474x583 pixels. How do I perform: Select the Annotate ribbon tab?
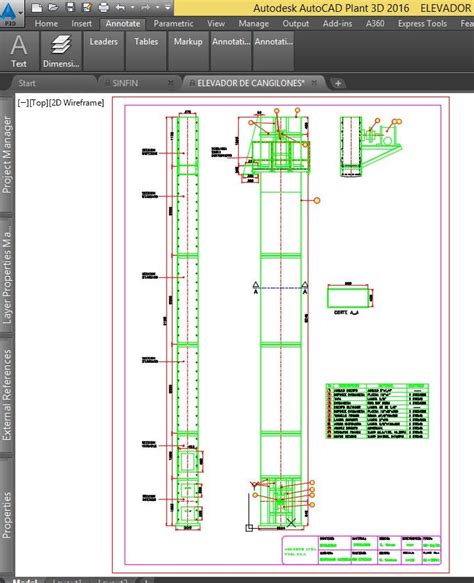coord(123,23)
